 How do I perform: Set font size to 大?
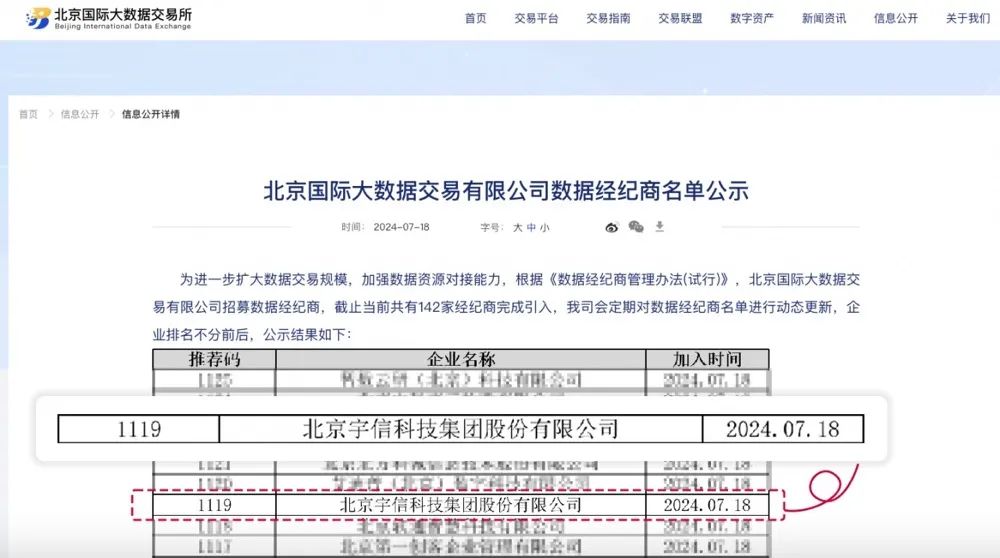[x=518, y=228]
